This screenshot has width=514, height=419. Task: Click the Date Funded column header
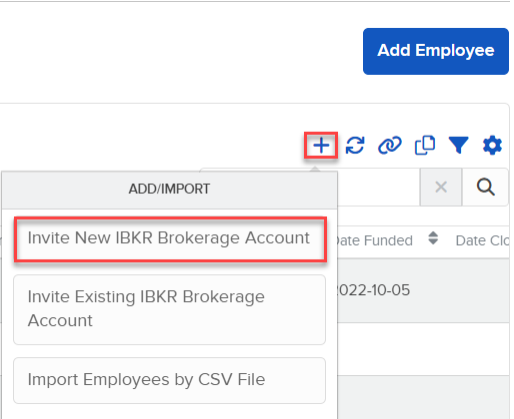(375, 240)
